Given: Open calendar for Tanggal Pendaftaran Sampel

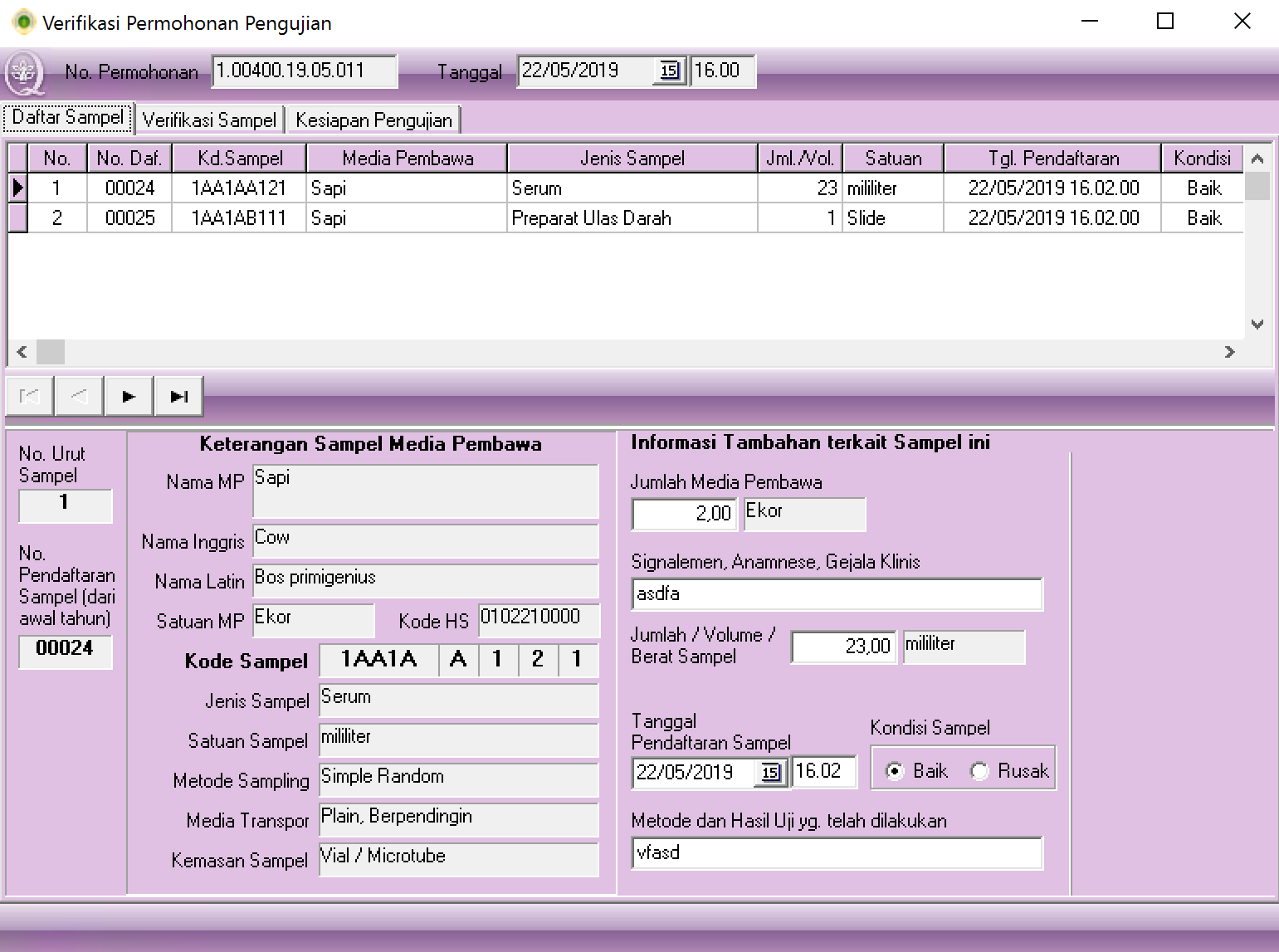Looking at the screenshot, I should [770, 773].
